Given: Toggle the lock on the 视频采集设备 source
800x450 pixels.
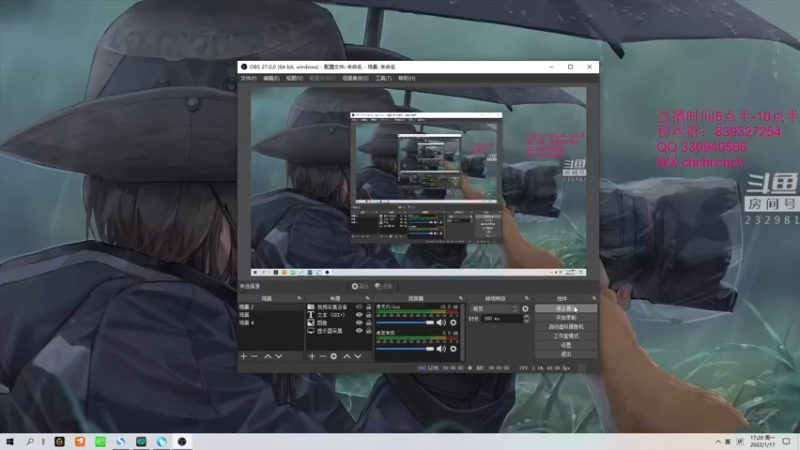Looking at the screenshot, I should coord(368,307).
